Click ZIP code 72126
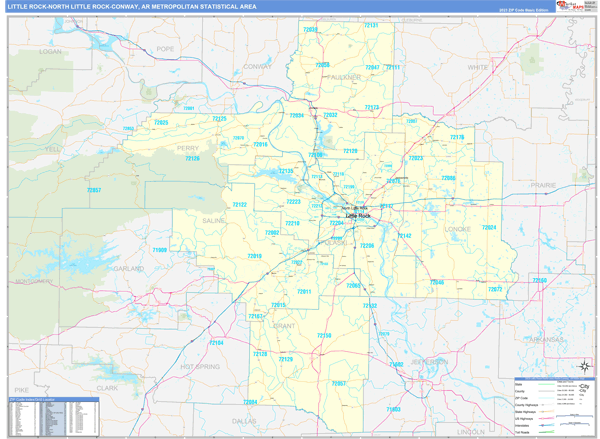 [192, 158]
